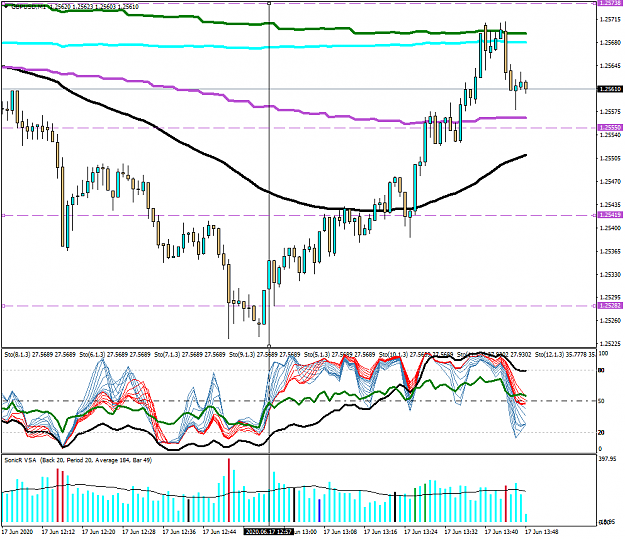Click the 17 Jun 13:40 time axis label

[x=501, y=532]
